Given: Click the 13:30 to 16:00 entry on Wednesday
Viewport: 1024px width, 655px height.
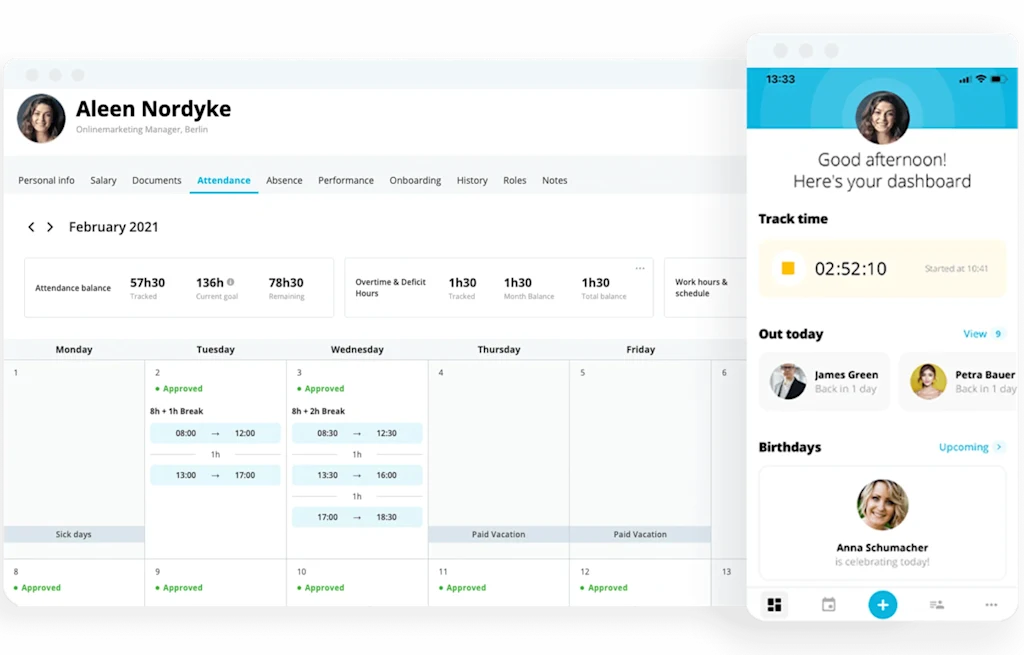Looking at the screenshot, I should (x=357, y=475).
